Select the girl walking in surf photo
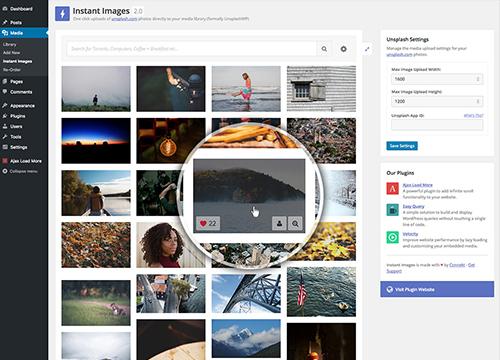 (246, 89)
